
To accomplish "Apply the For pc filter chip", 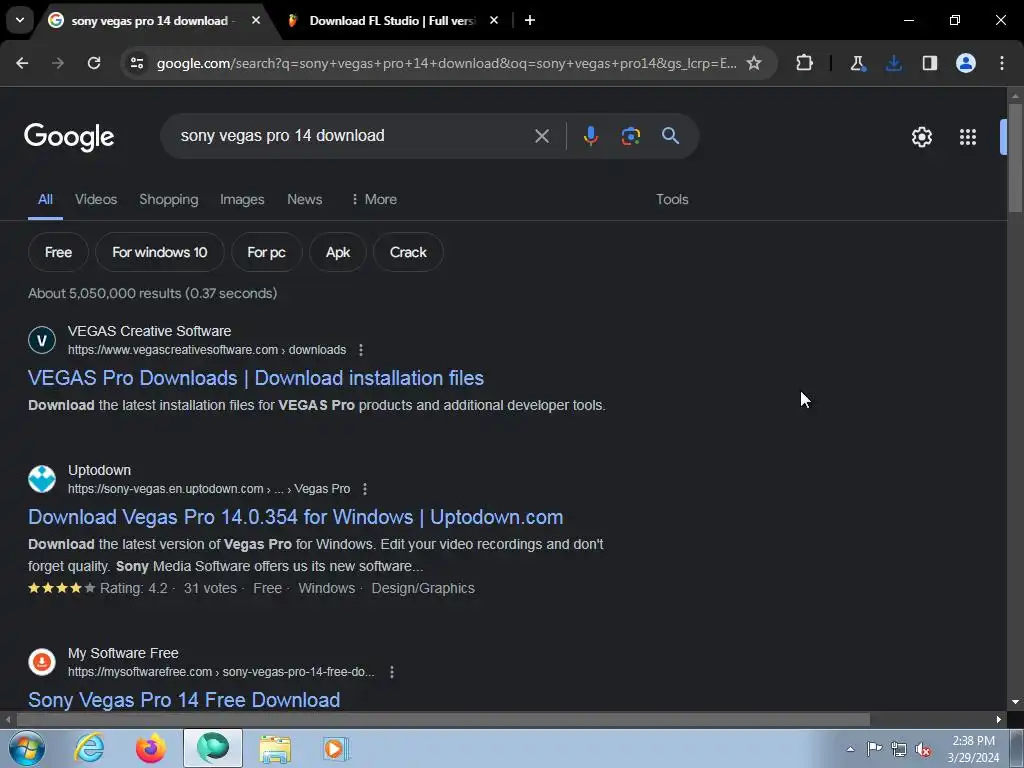I will (266, 252).
